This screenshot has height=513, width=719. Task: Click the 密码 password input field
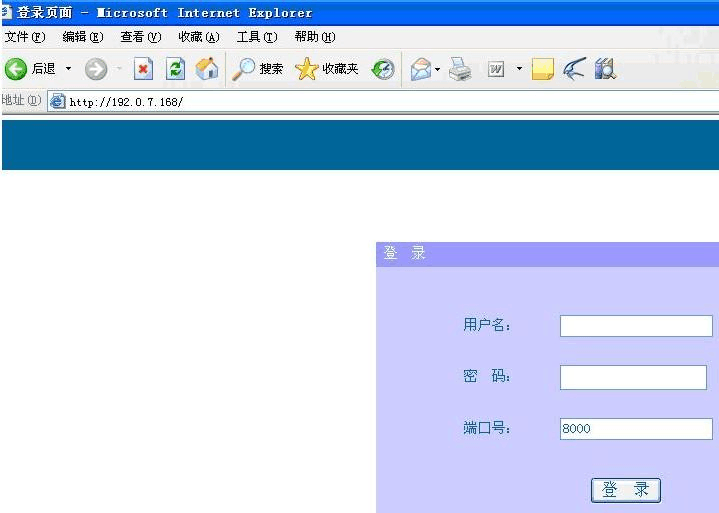click(x=632, y=377)
